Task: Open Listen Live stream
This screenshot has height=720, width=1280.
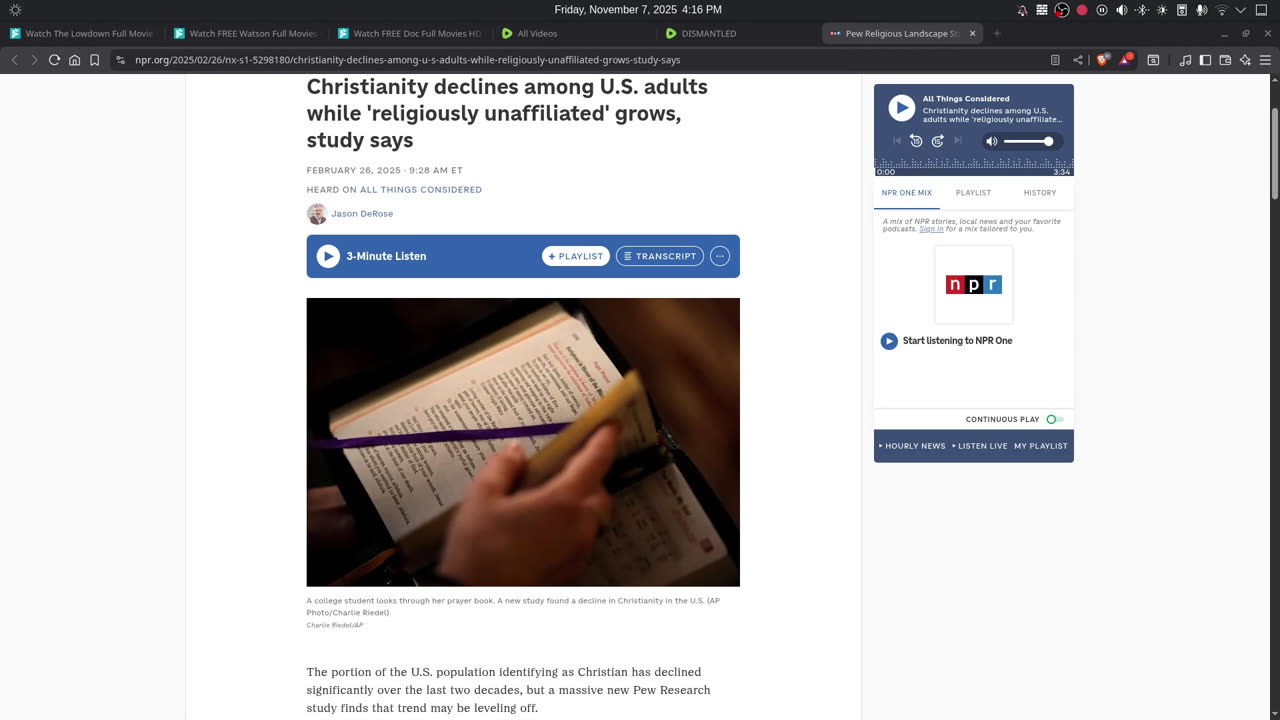Action: (x=980, y=446)
